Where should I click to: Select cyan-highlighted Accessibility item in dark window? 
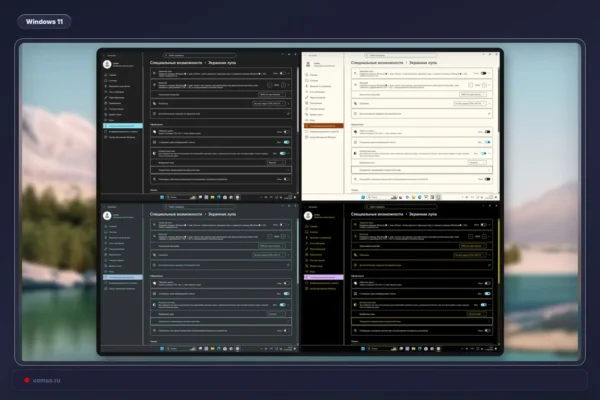[123, 126]
